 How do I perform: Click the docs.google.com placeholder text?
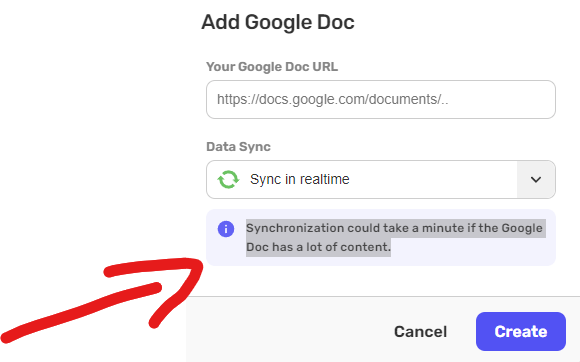(333, 99)
